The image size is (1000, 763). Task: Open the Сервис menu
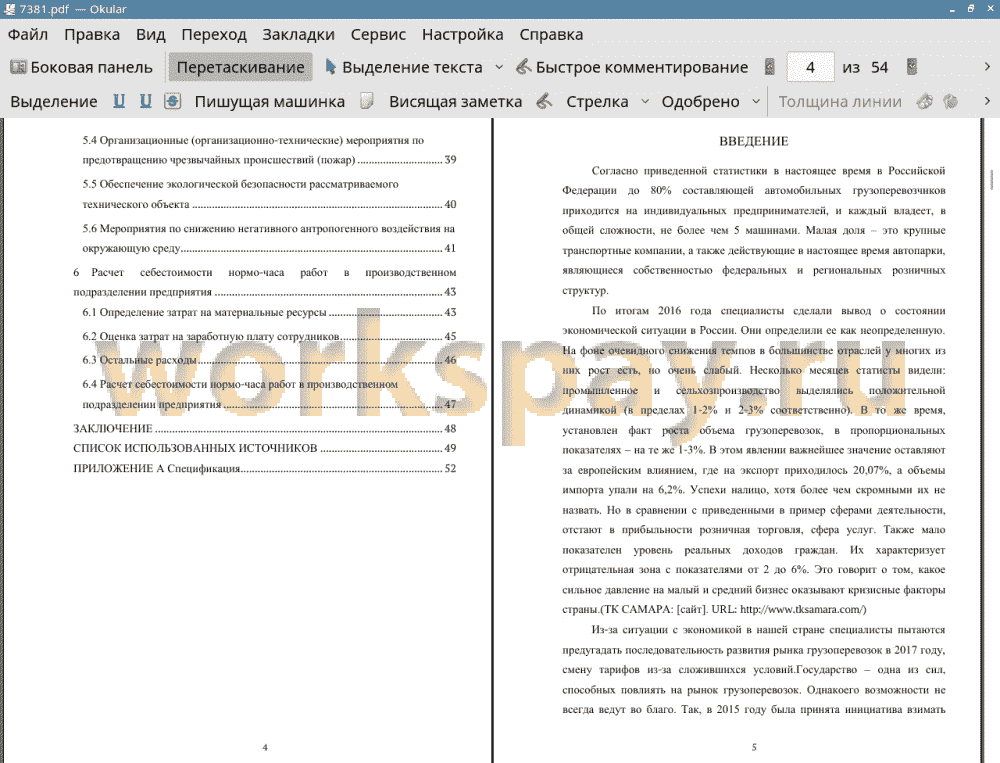pyautogui.click(x=378, y=34)
